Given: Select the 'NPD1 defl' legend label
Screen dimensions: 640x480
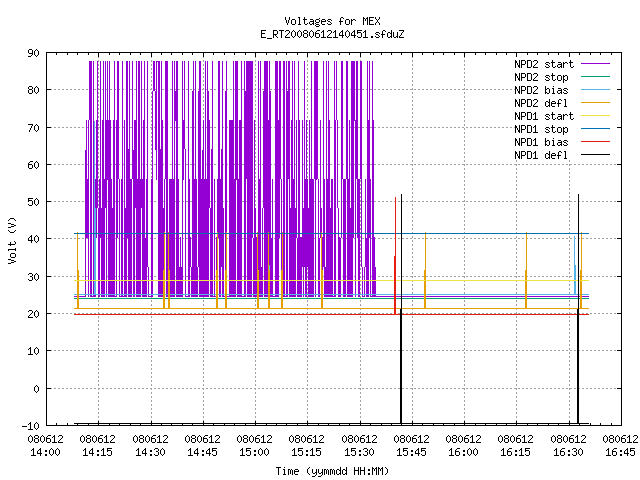Looking at the screenshot, I should [541, 156].
